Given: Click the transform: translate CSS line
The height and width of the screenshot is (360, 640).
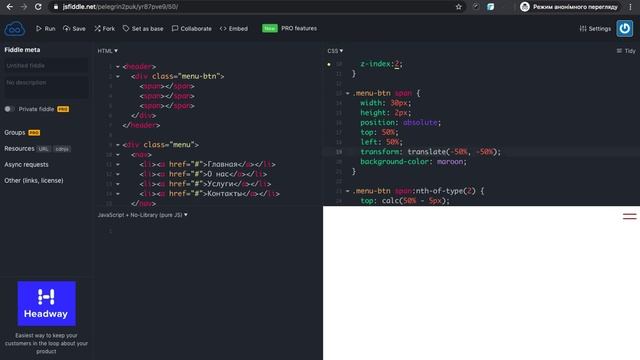Looking at the screenshot, I should [x=430, y=152].
